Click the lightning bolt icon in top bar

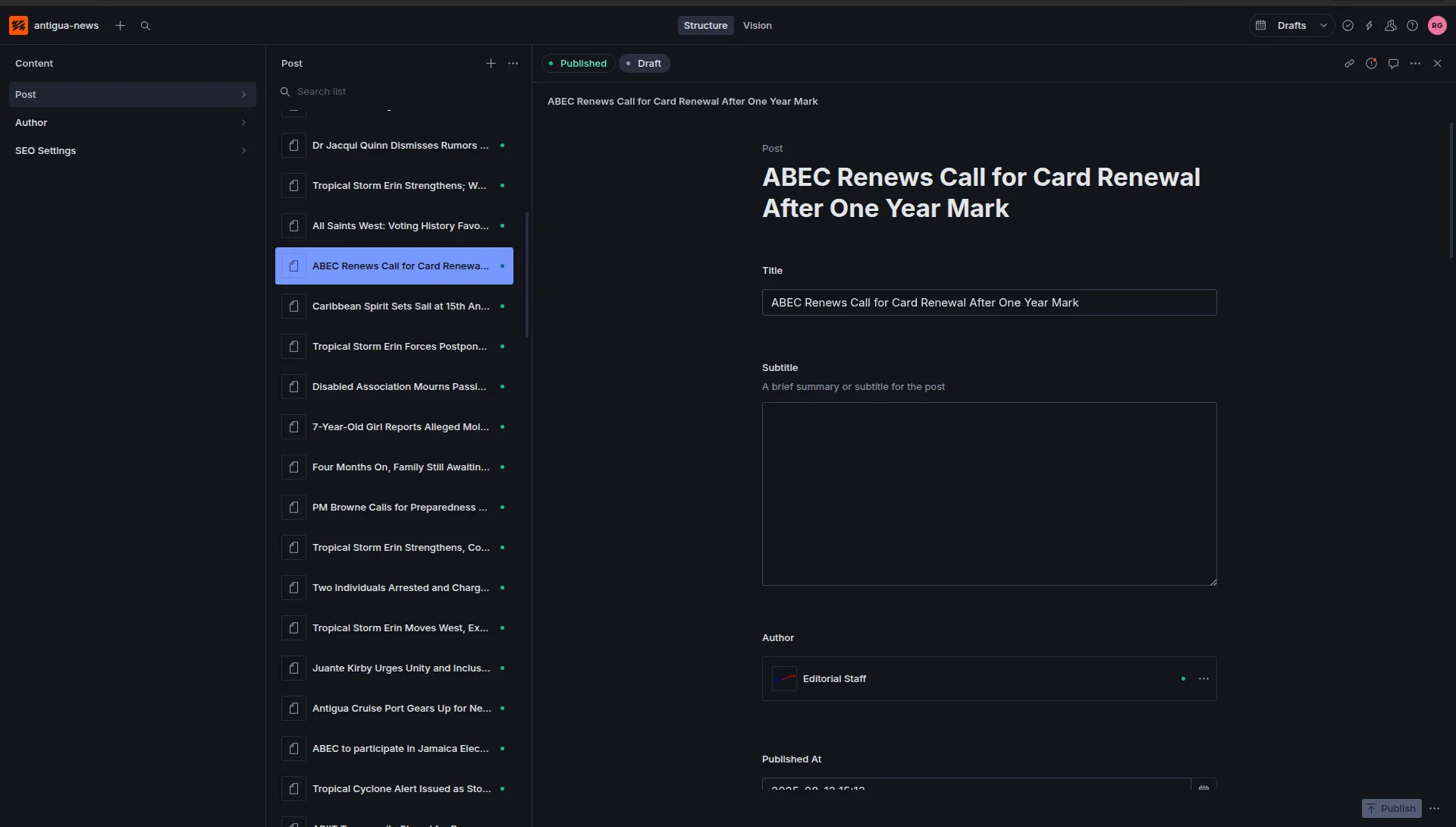pos(1369,26)
